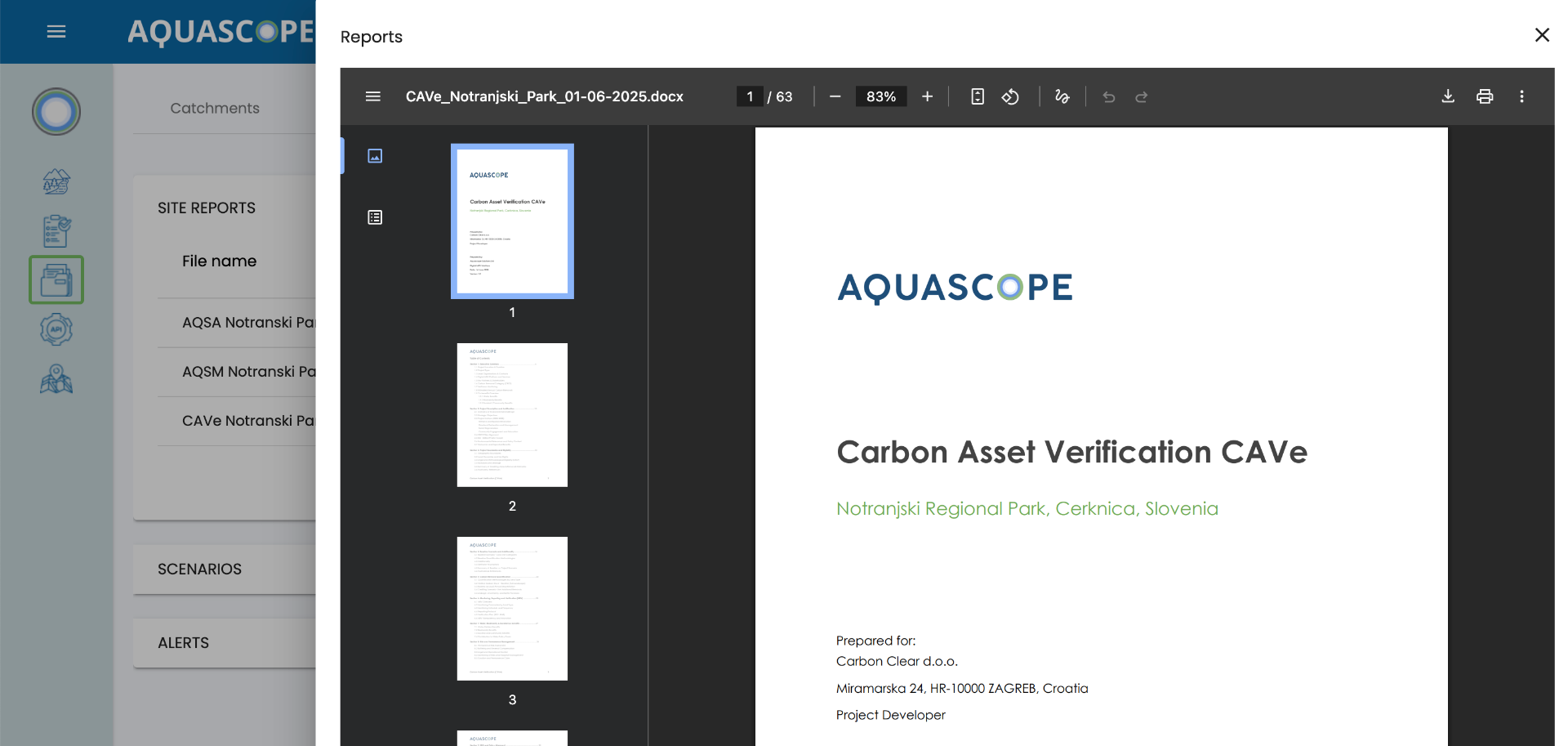Screen dimensions: 1568x746
Task: Click the SITE REPORTS section header
Action: pyautogui.click(x=207, y=208)
